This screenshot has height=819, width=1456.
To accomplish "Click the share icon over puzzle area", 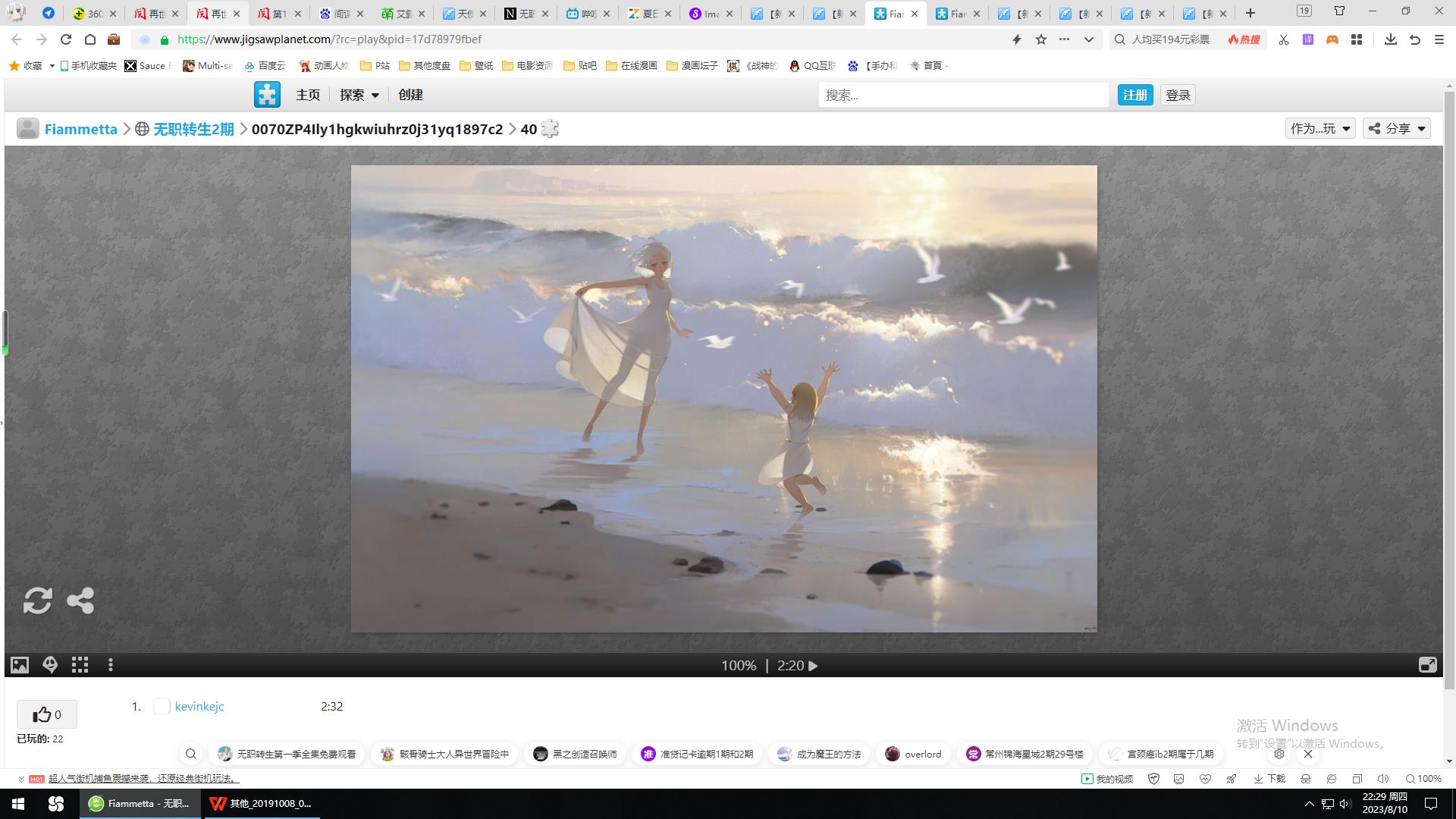I will pos(80,601).
